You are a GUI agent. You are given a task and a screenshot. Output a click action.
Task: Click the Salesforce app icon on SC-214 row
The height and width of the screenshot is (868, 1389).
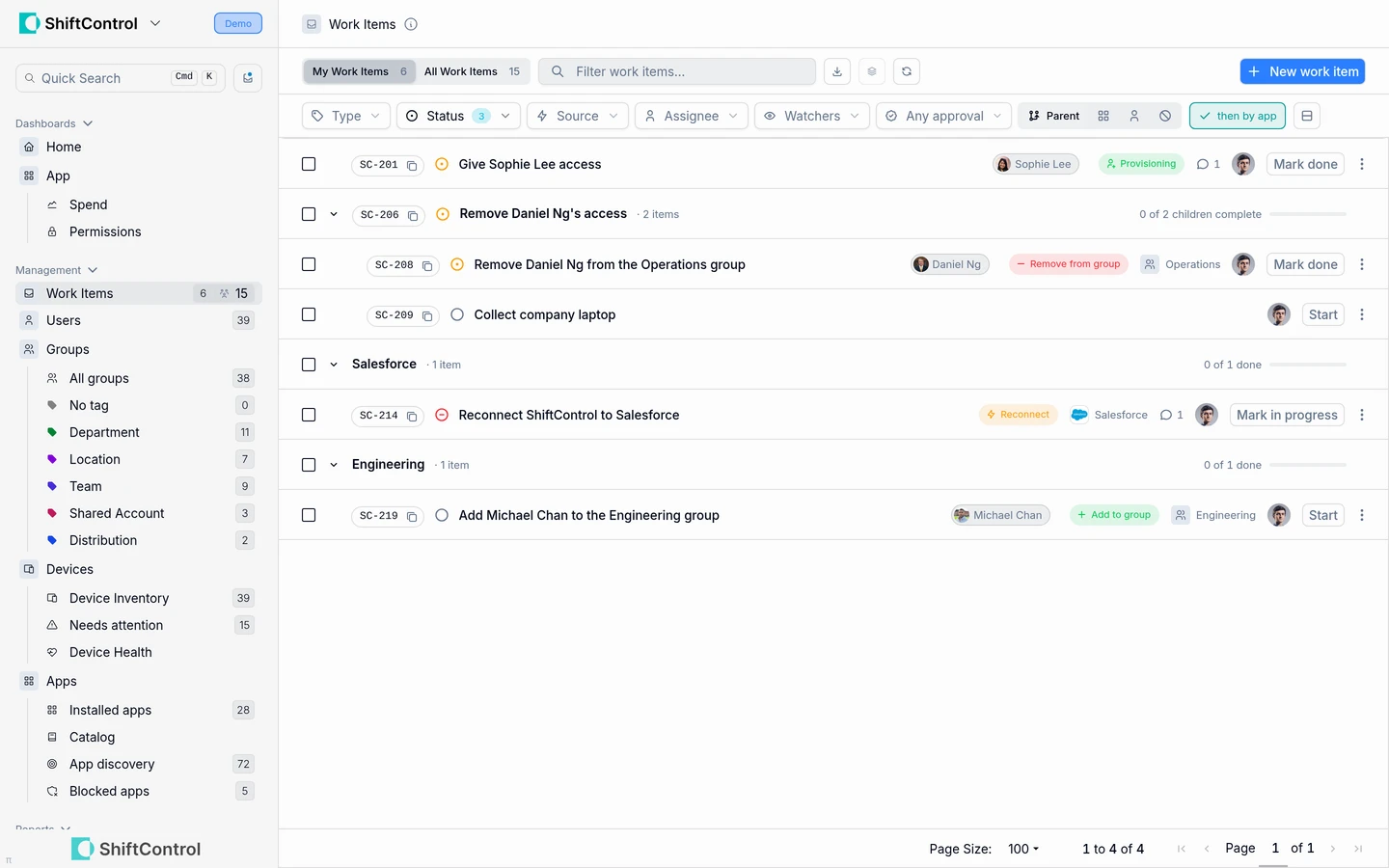1079,415
